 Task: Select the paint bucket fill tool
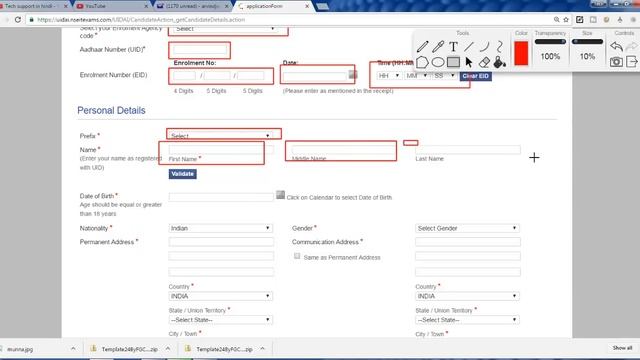coord(500,62)
